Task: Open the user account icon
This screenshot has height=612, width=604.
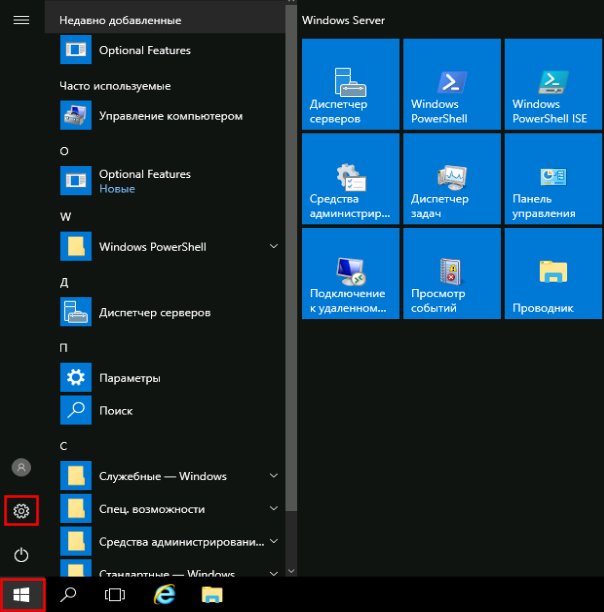Action: [21, 467]
